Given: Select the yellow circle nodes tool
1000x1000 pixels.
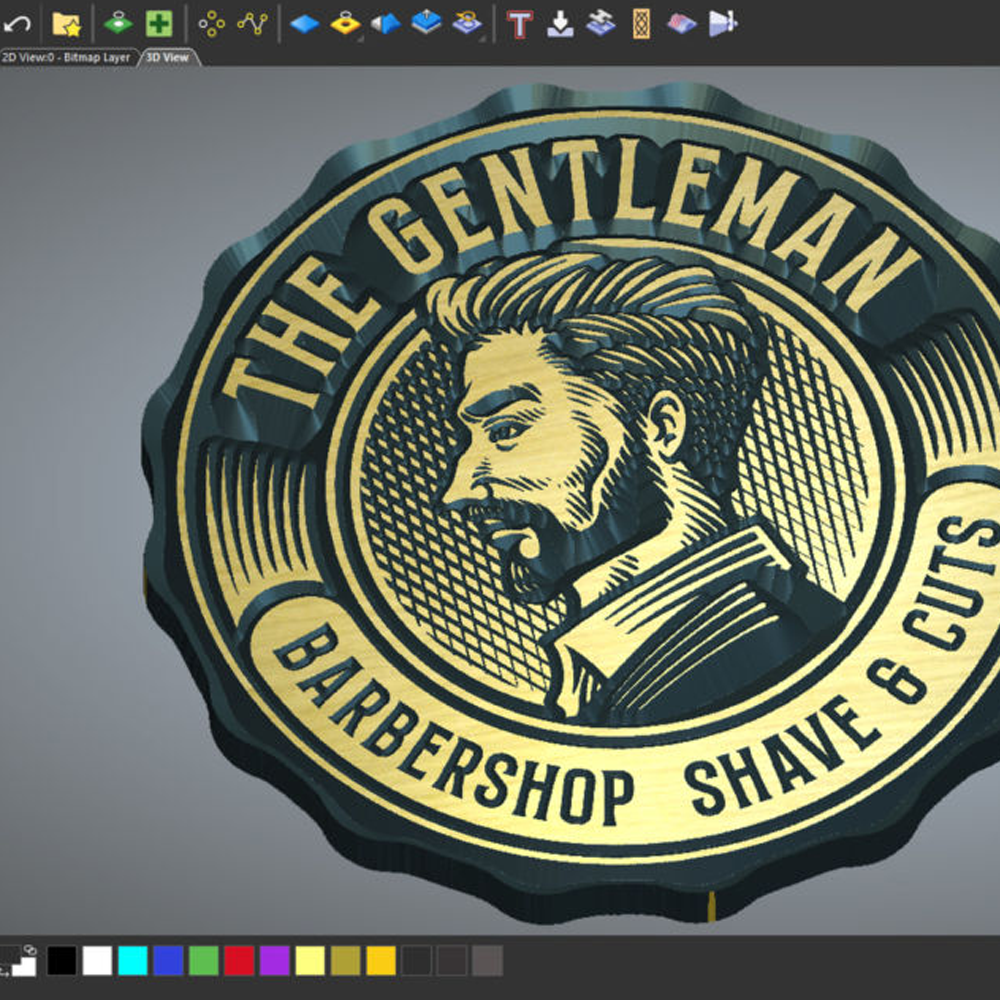Looking at the screenshot, I should coord(211,23).
